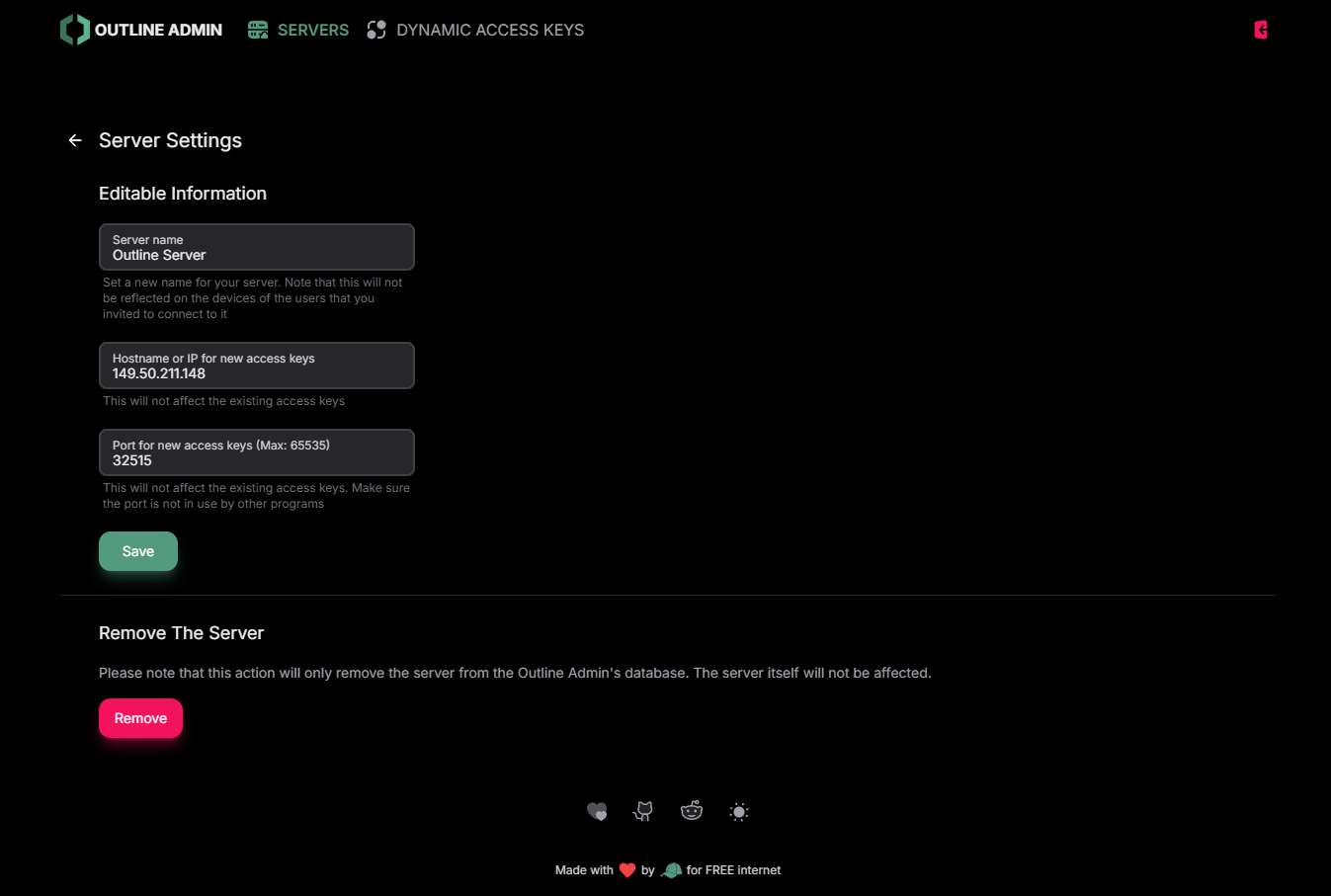Go back using the left arrow

(x=75, y=140)
